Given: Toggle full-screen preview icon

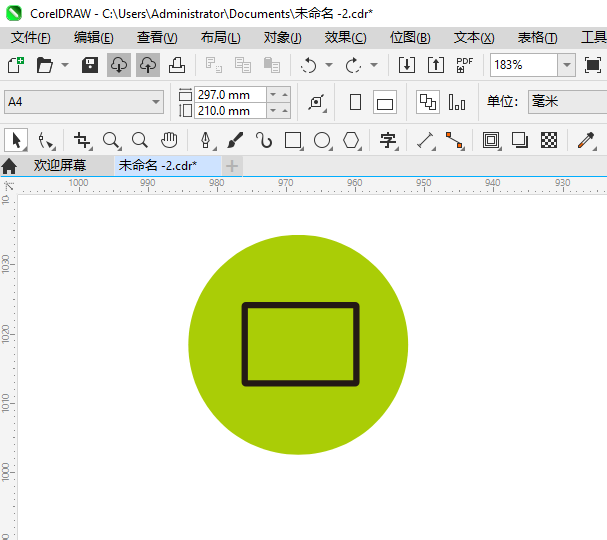Looking at the screenshot, I should click(593, 65).
